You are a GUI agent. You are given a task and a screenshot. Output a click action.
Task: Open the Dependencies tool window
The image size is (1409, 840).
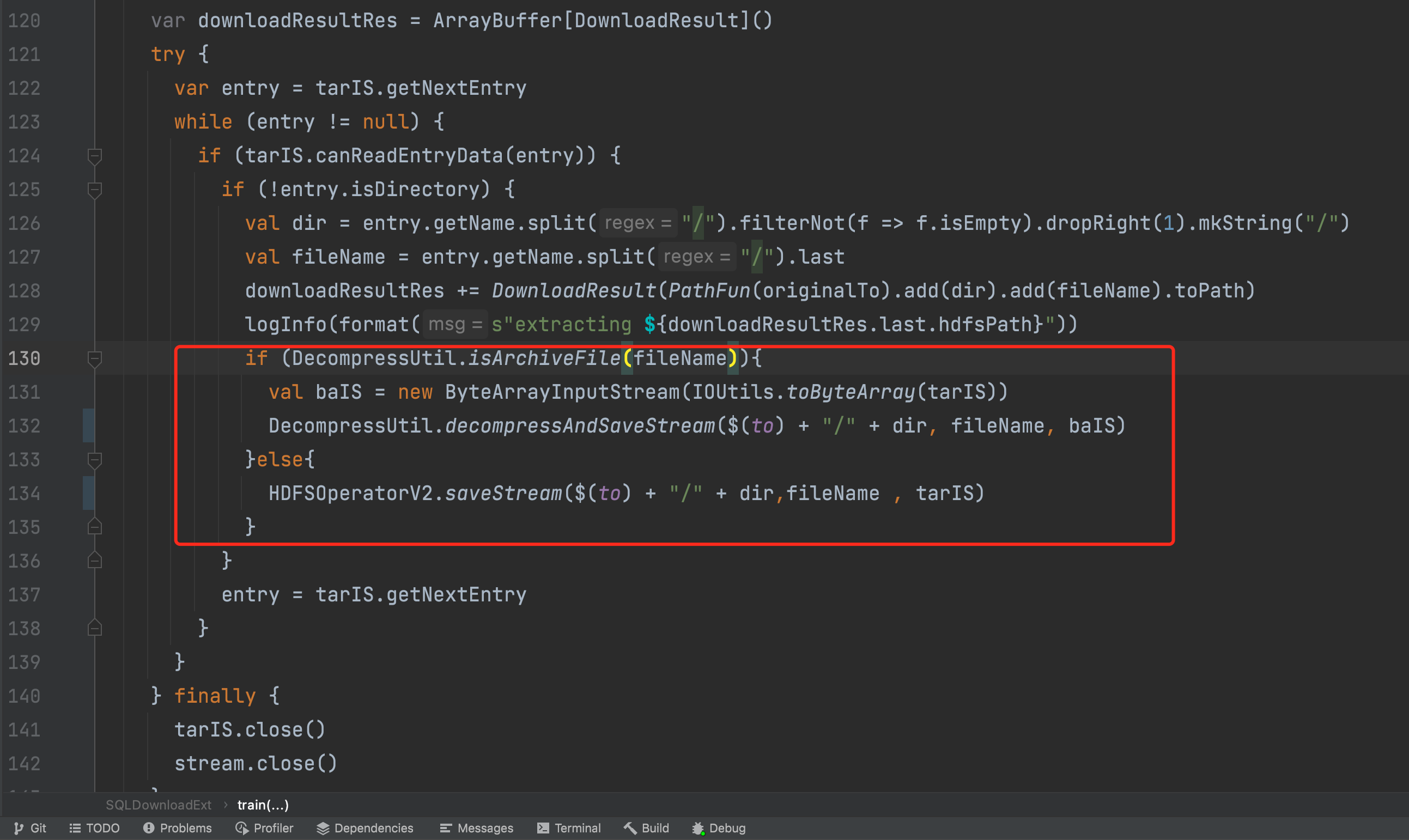tap(365, 827)
